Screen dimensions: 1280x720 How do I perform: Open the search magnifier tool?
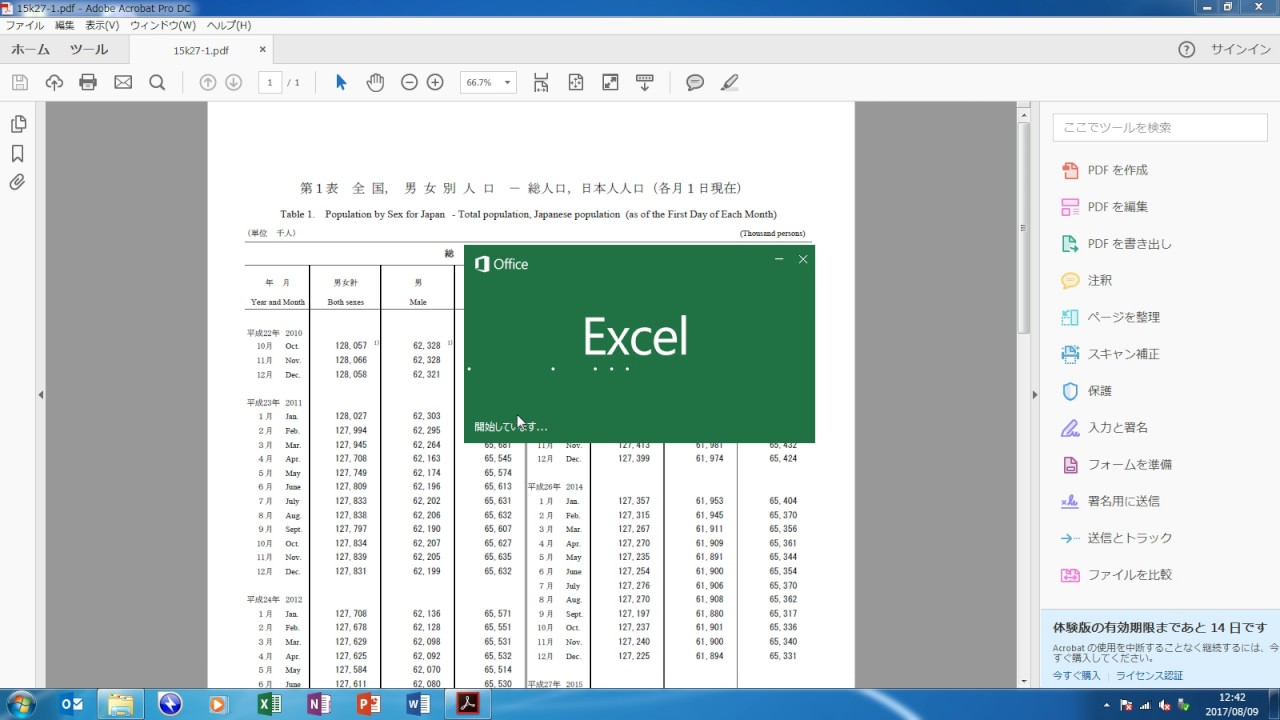[157, 82]
